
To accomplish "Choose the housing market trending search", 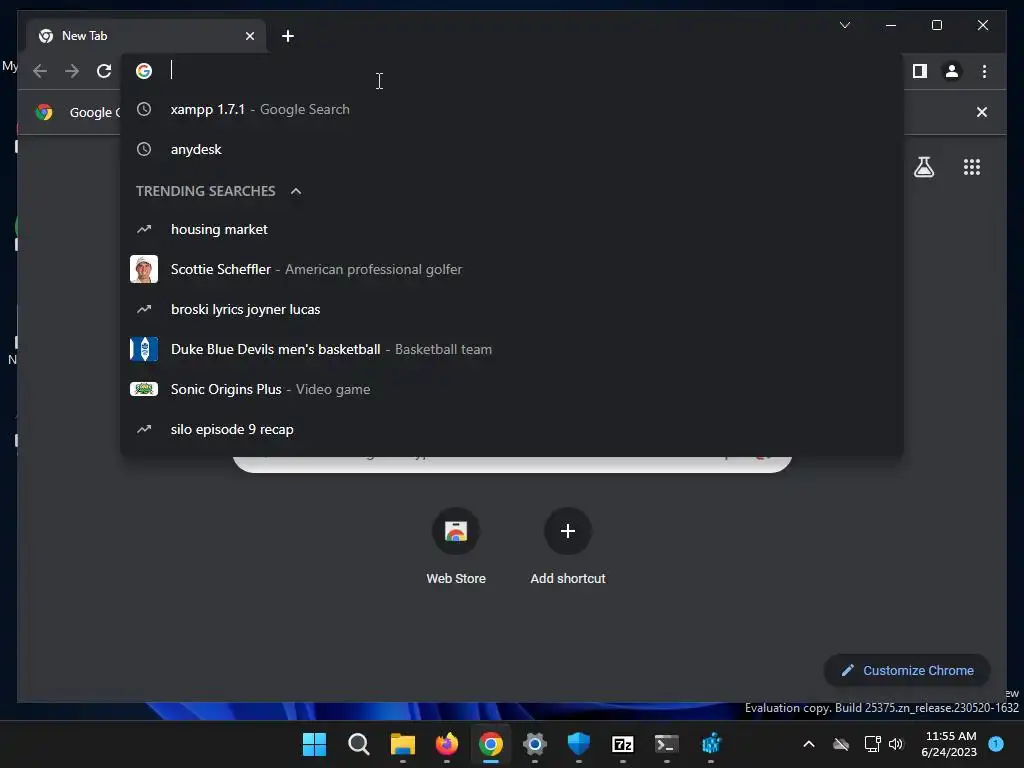I will [512, 229].
